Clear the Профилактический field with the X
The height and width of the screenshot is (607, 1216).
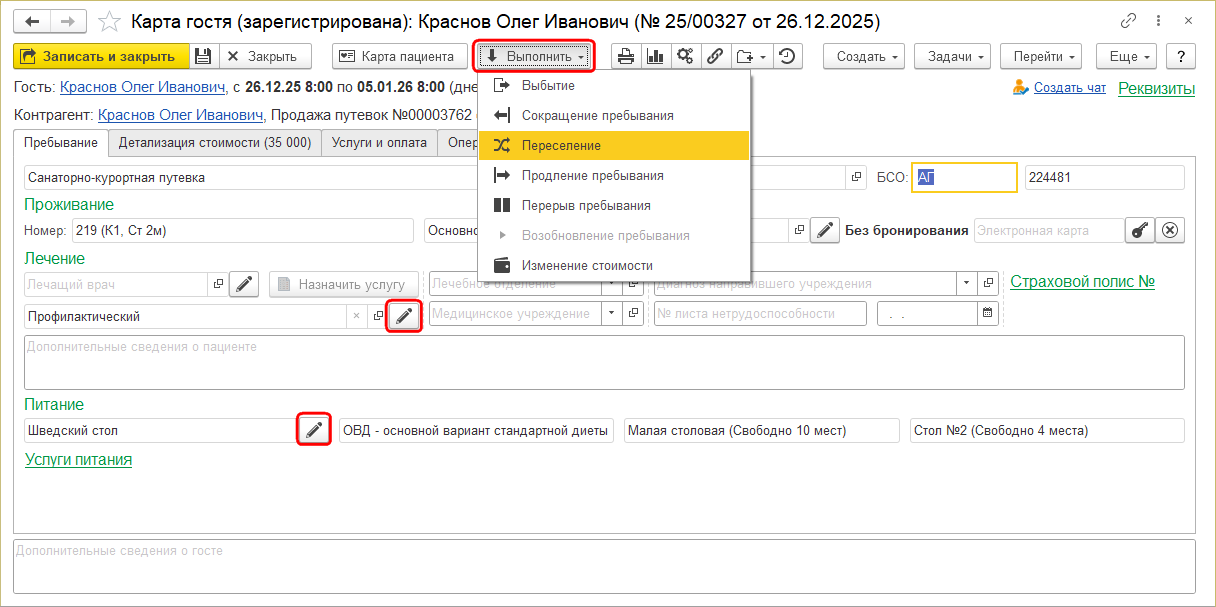(x=358, y=316)
